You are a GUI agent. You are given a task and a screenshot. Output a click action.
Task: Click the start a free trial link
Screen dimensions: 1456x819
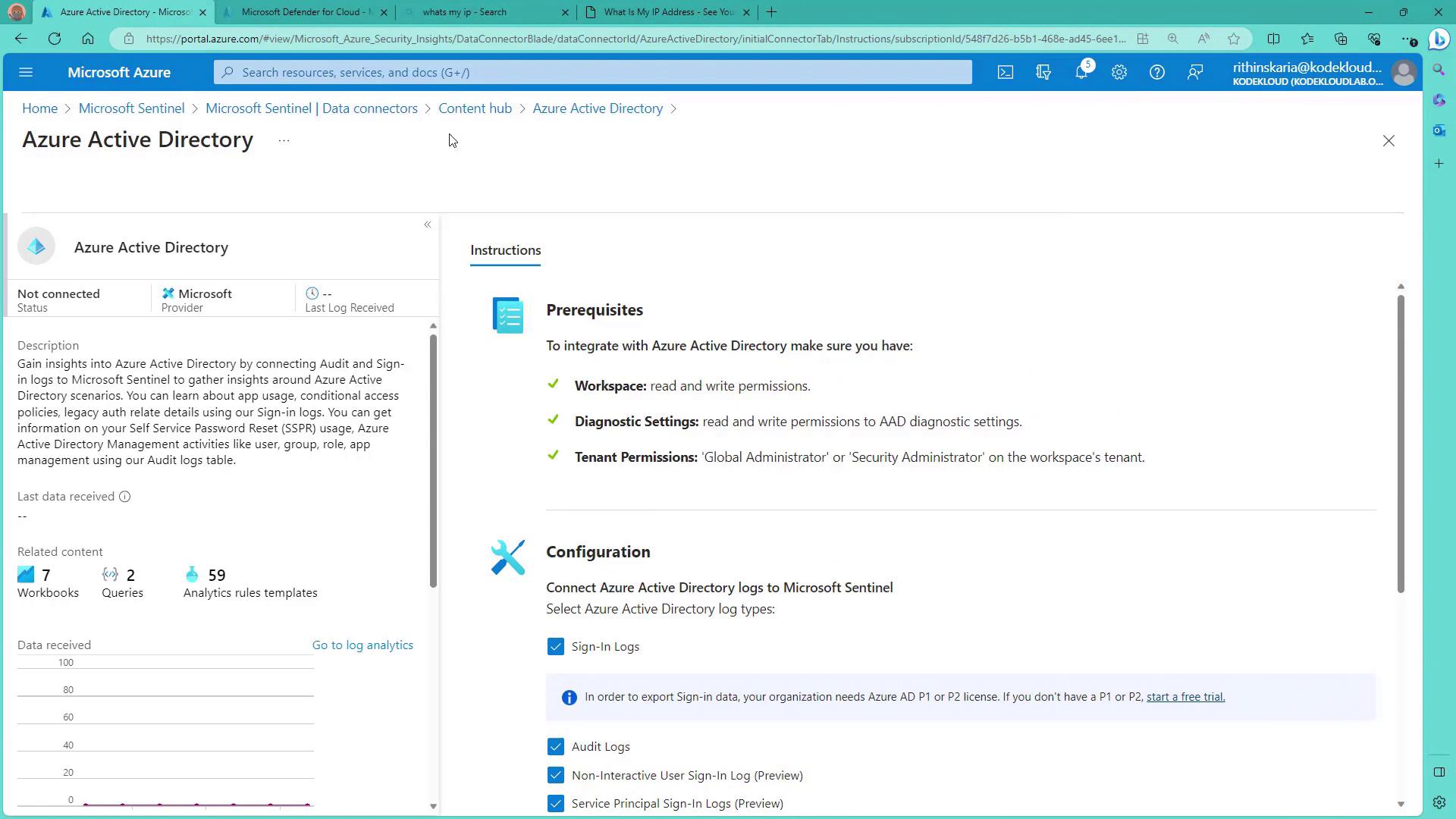pyautogui.click(x=1185, y=697)
